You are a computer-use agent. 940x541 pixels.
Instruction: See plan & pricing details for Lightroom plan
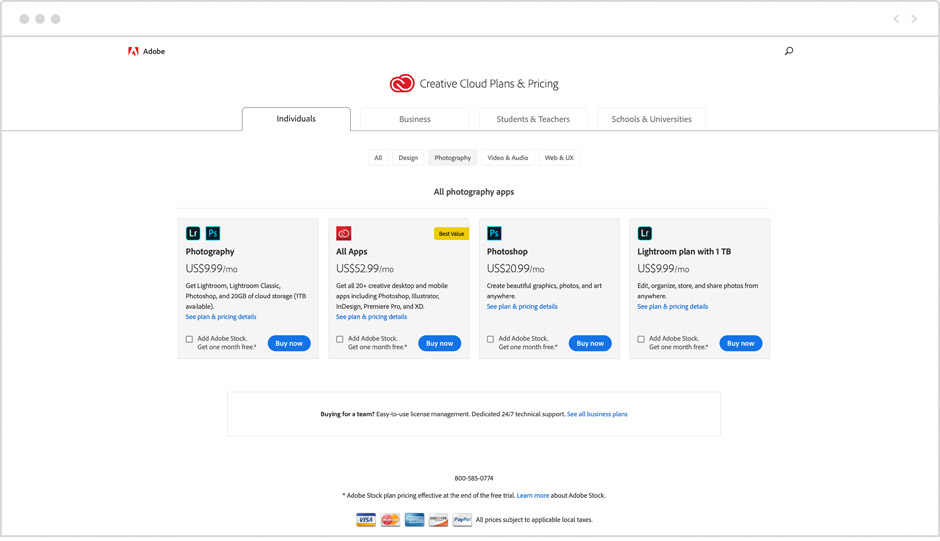(673, 306)
